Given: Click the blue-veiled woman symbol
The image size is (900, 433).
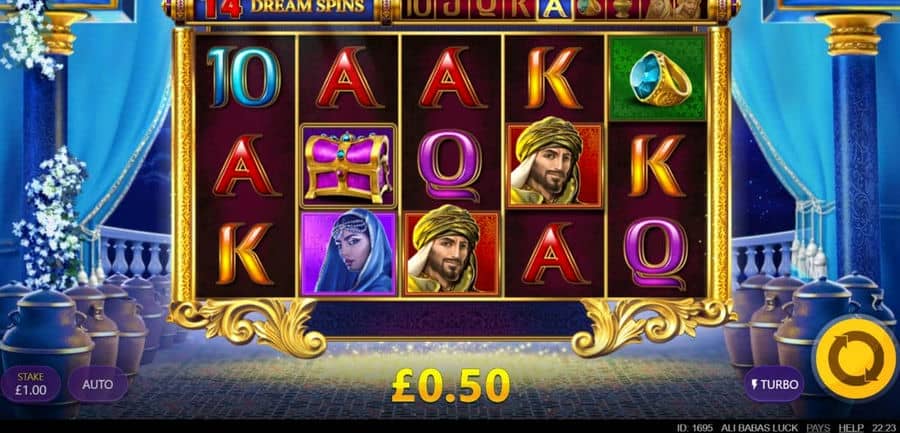Looking at the screenshot, I should click(348, 253).
